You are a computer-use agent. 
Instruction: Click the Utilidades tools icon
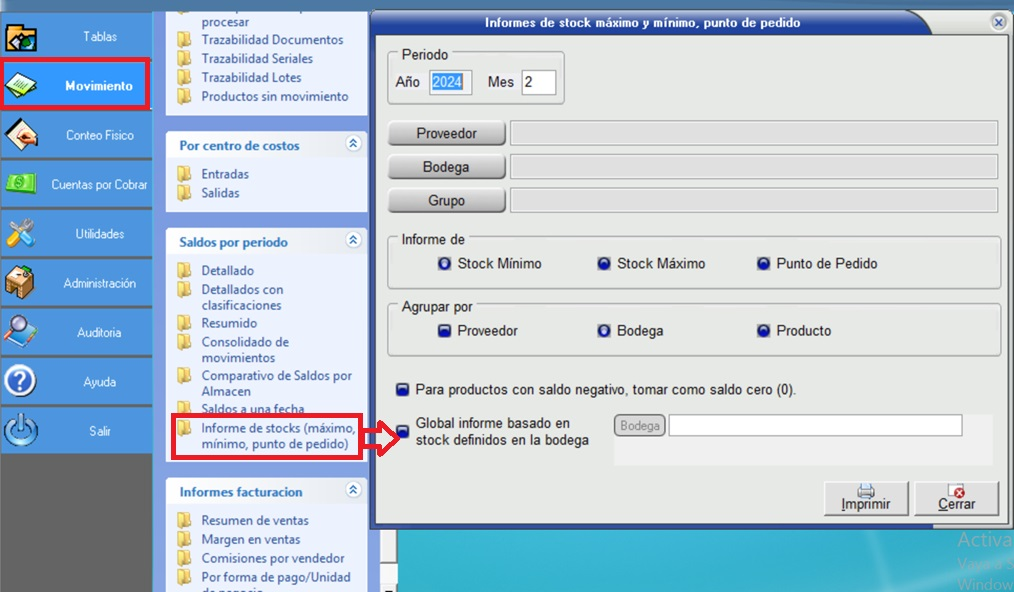(x=21, y=234)
